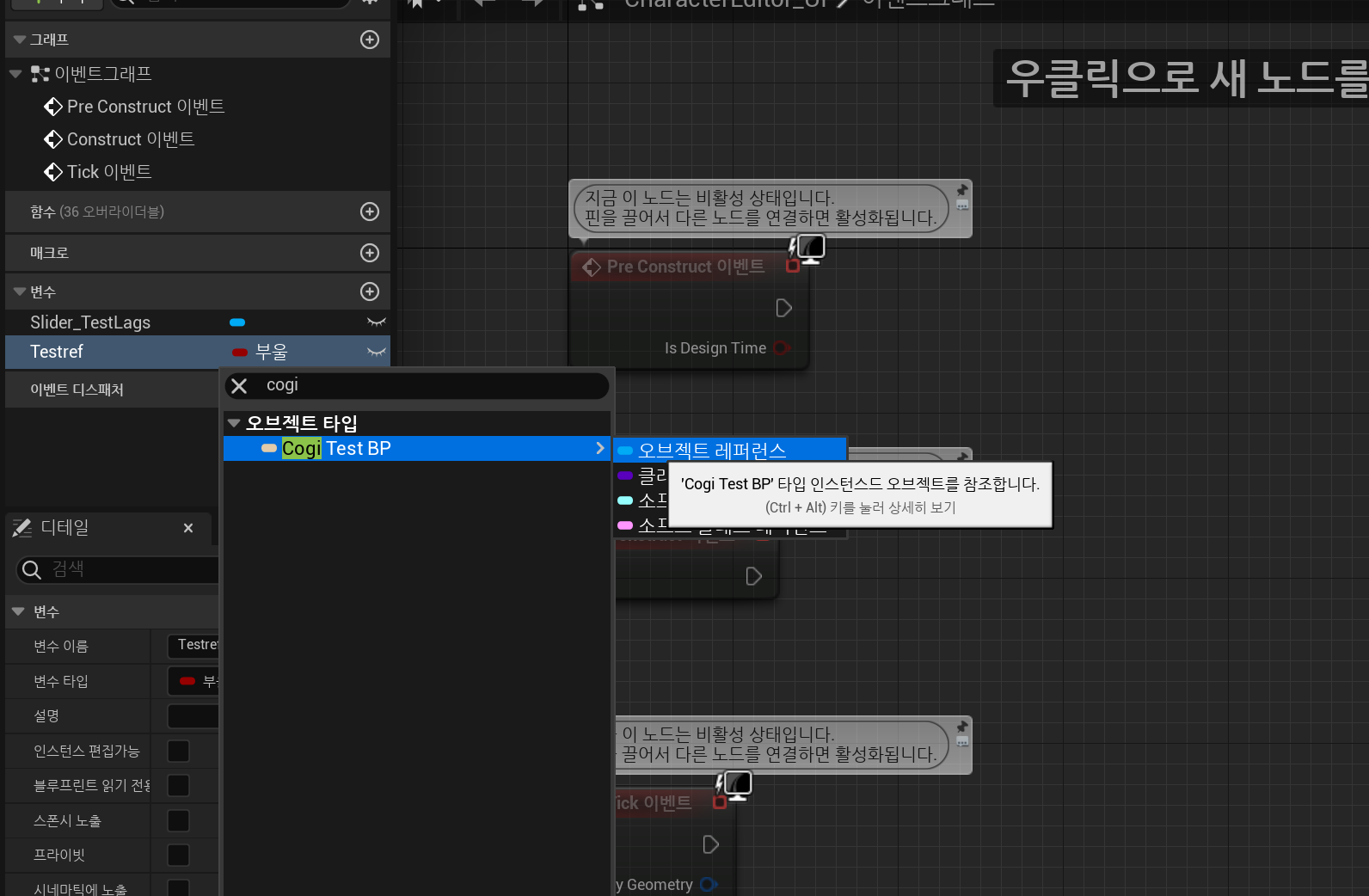Click the Tick node exec output pin
1369x896 pixels.
pyautogui.click(x=710, y=844)
